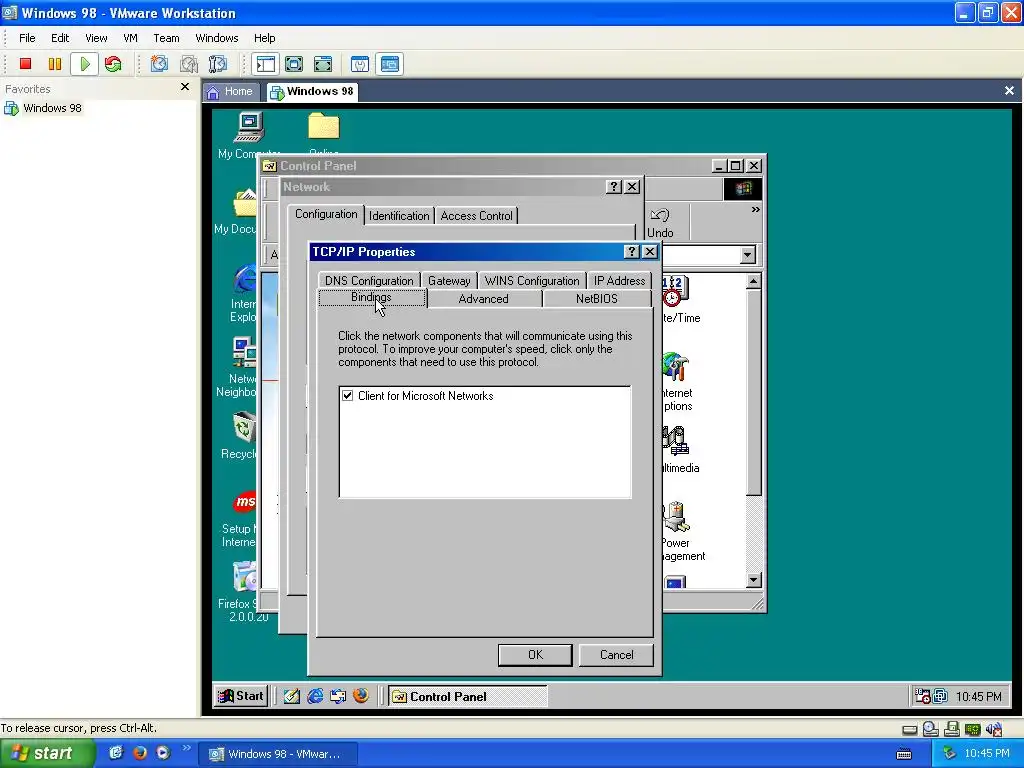Open the View menu
This screenshot has height=768, width=1024.
point(96,38)
